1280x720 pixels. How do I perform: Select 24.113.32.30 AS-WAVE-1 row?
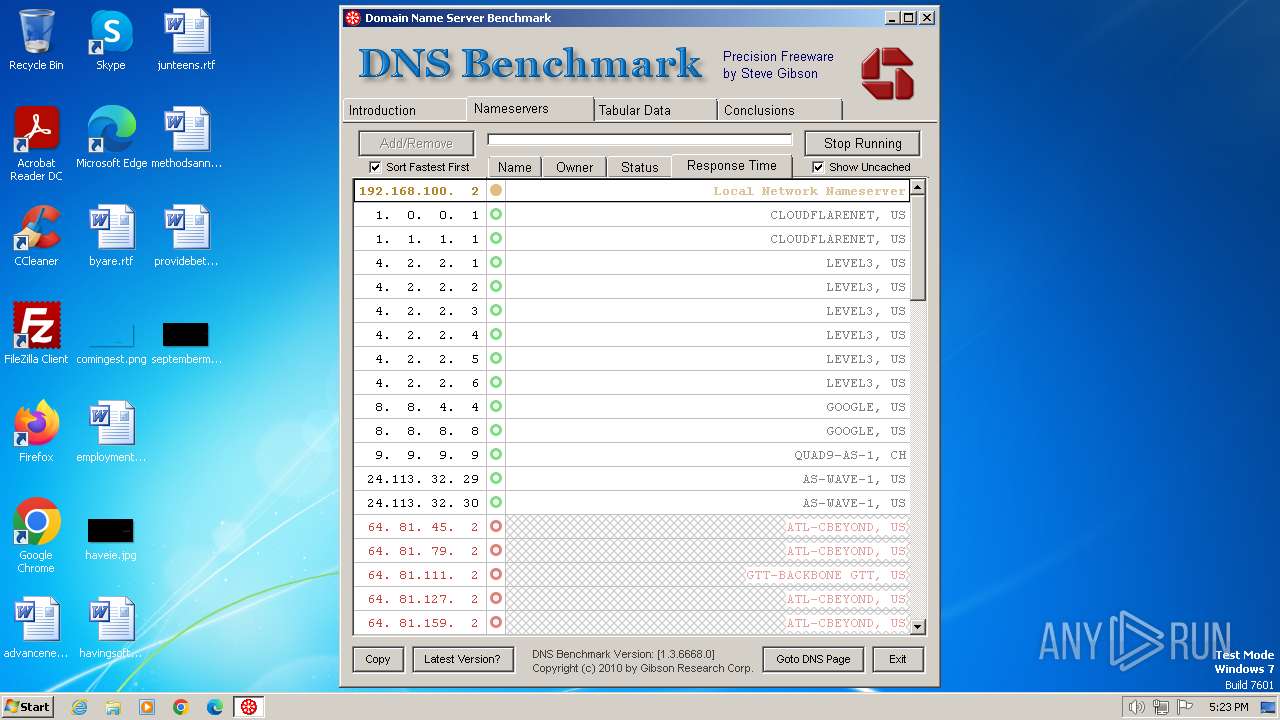click(632, 502)
